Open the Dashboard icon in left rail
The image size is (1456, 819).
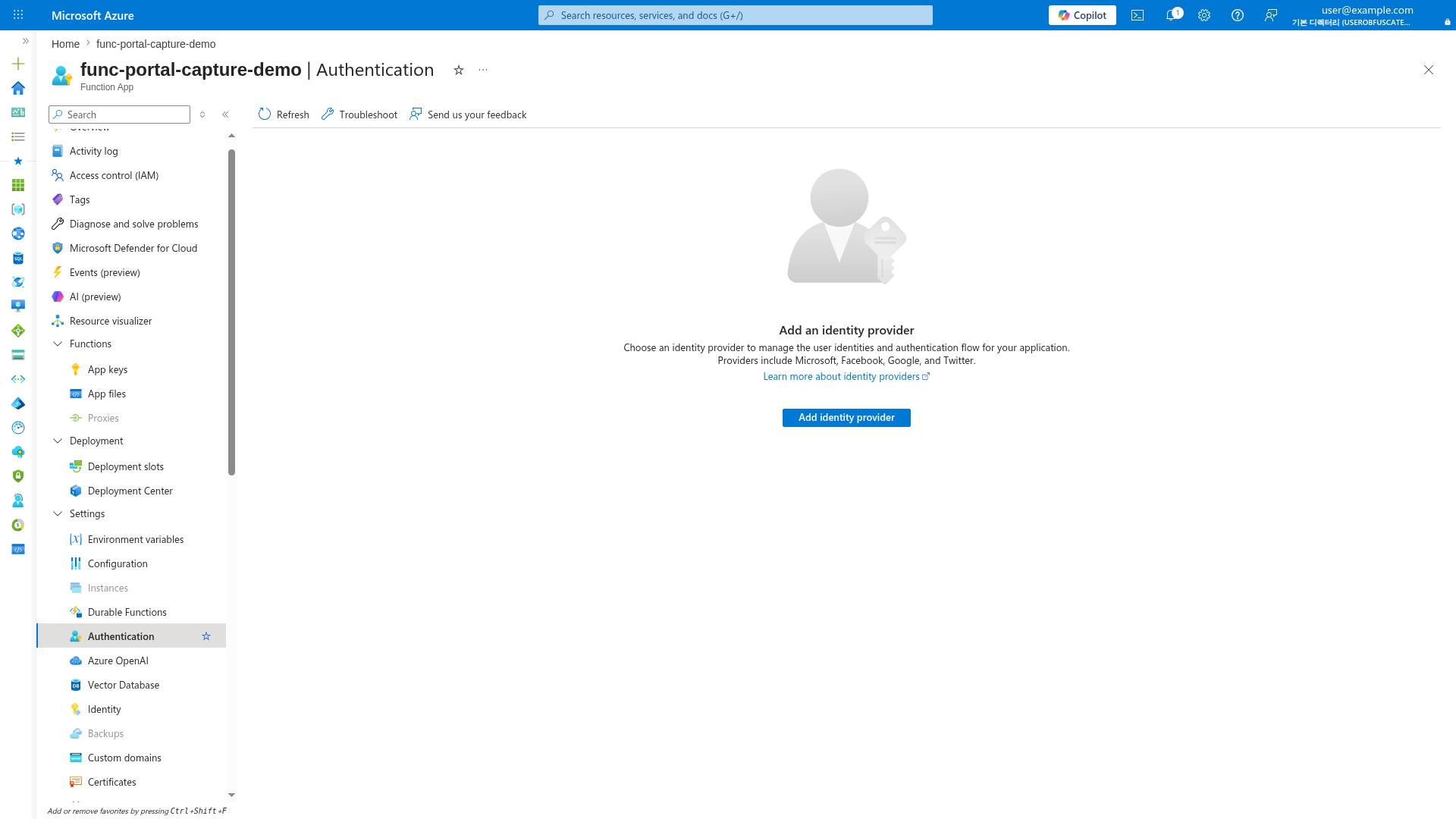tap(18, 112)
